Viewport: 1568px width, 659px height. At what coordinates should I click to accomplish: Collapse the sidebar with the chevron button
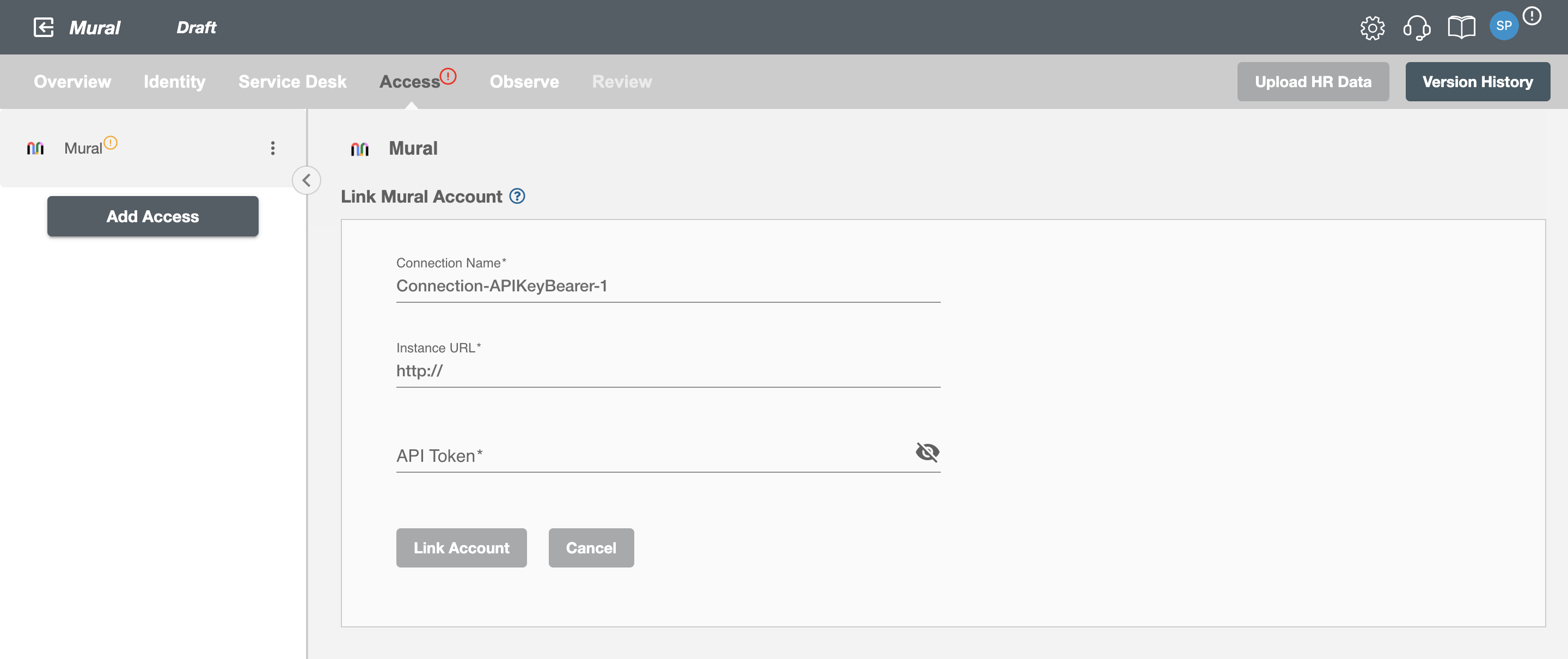point(306,180)
